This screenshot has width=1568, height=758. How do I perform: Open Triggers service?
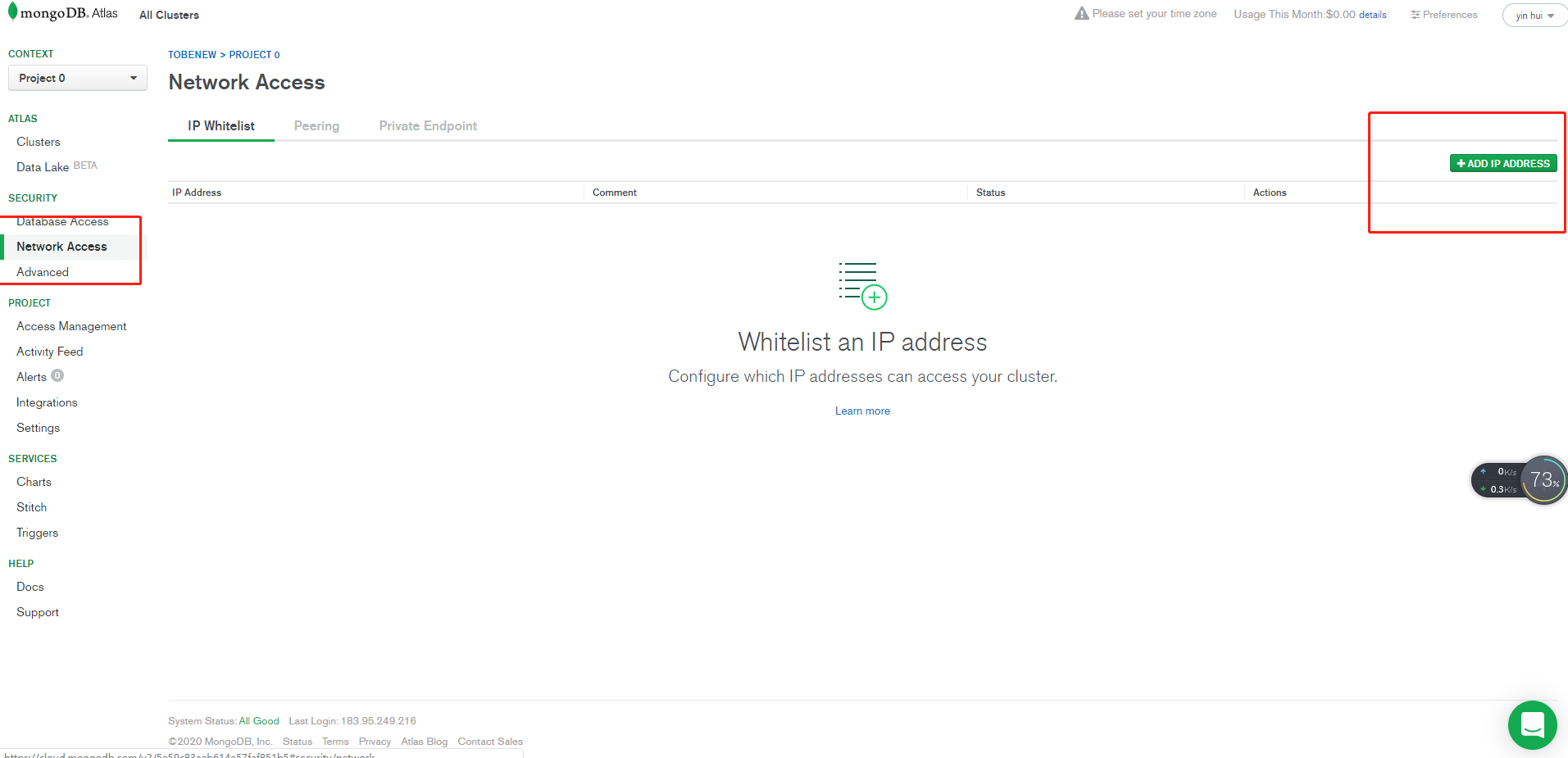point(37,533)
